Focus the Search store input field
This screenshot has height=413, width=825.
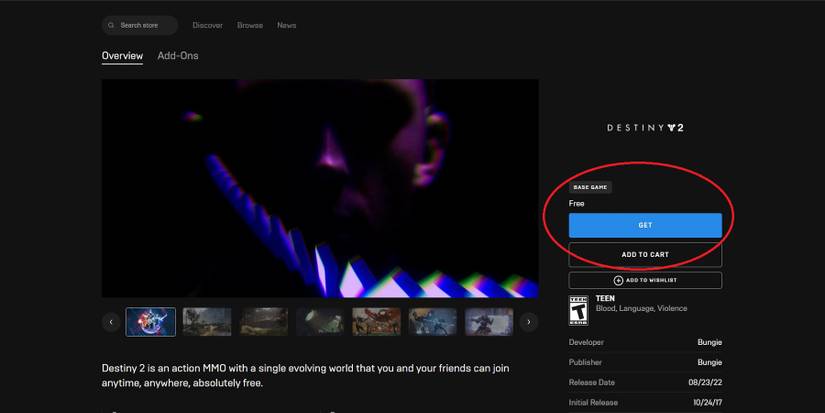pyautogui.click(x=145, y=25)
